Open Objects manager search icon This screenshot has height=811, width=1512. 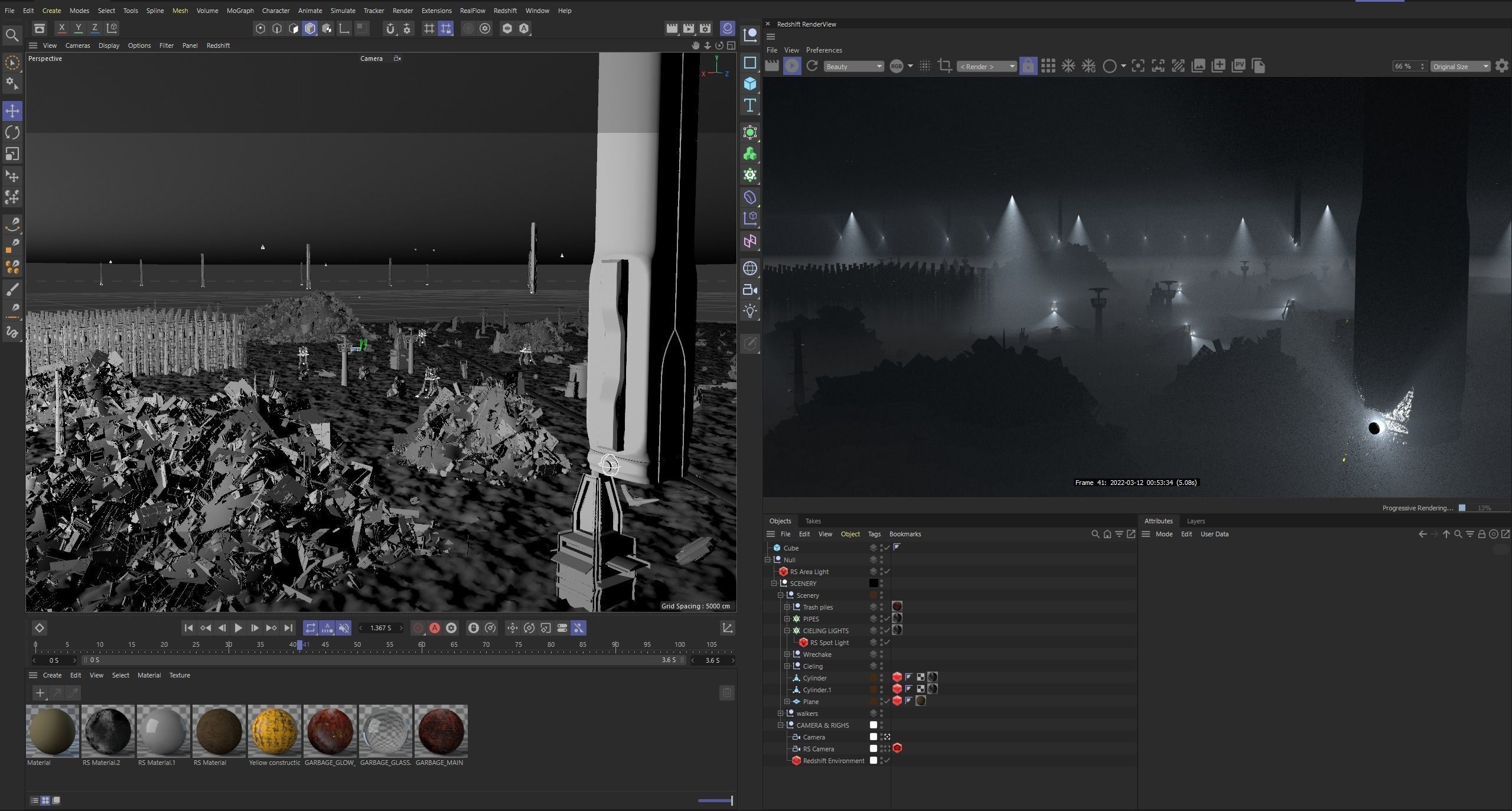click(x=1095, y=534)
